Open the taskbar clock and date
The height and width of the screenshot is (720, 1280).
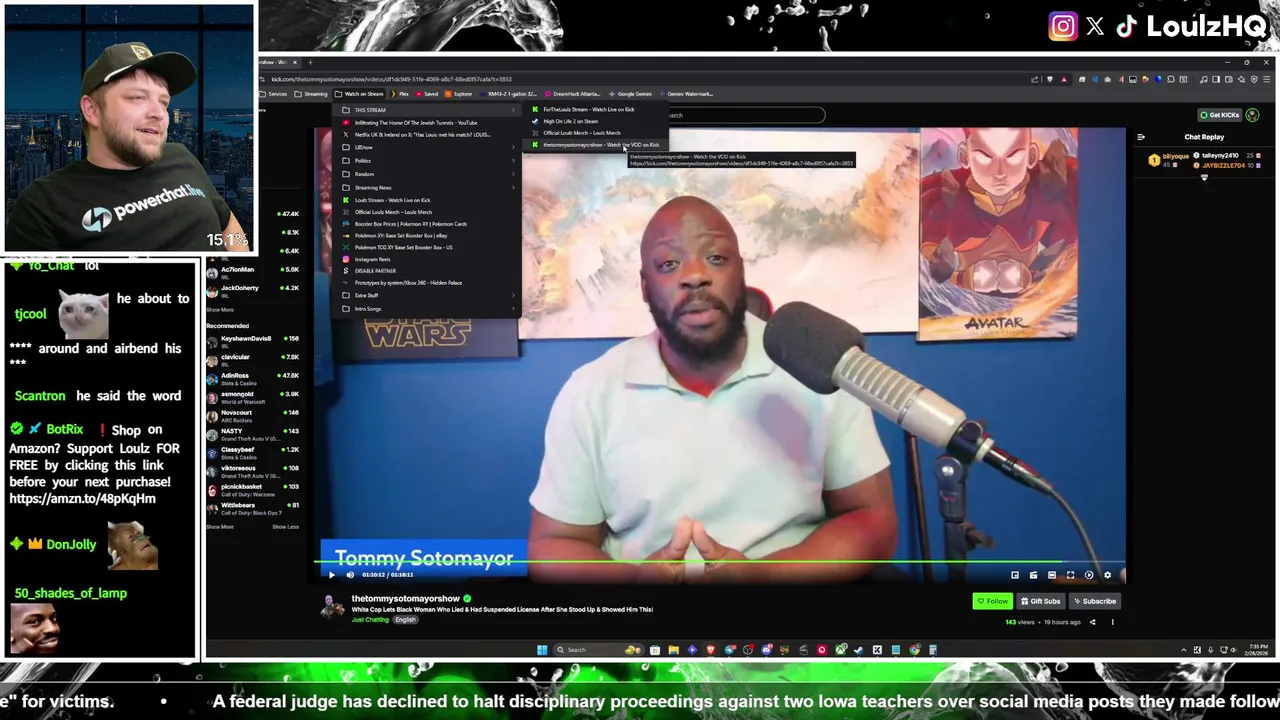(x=1255, y=650)
